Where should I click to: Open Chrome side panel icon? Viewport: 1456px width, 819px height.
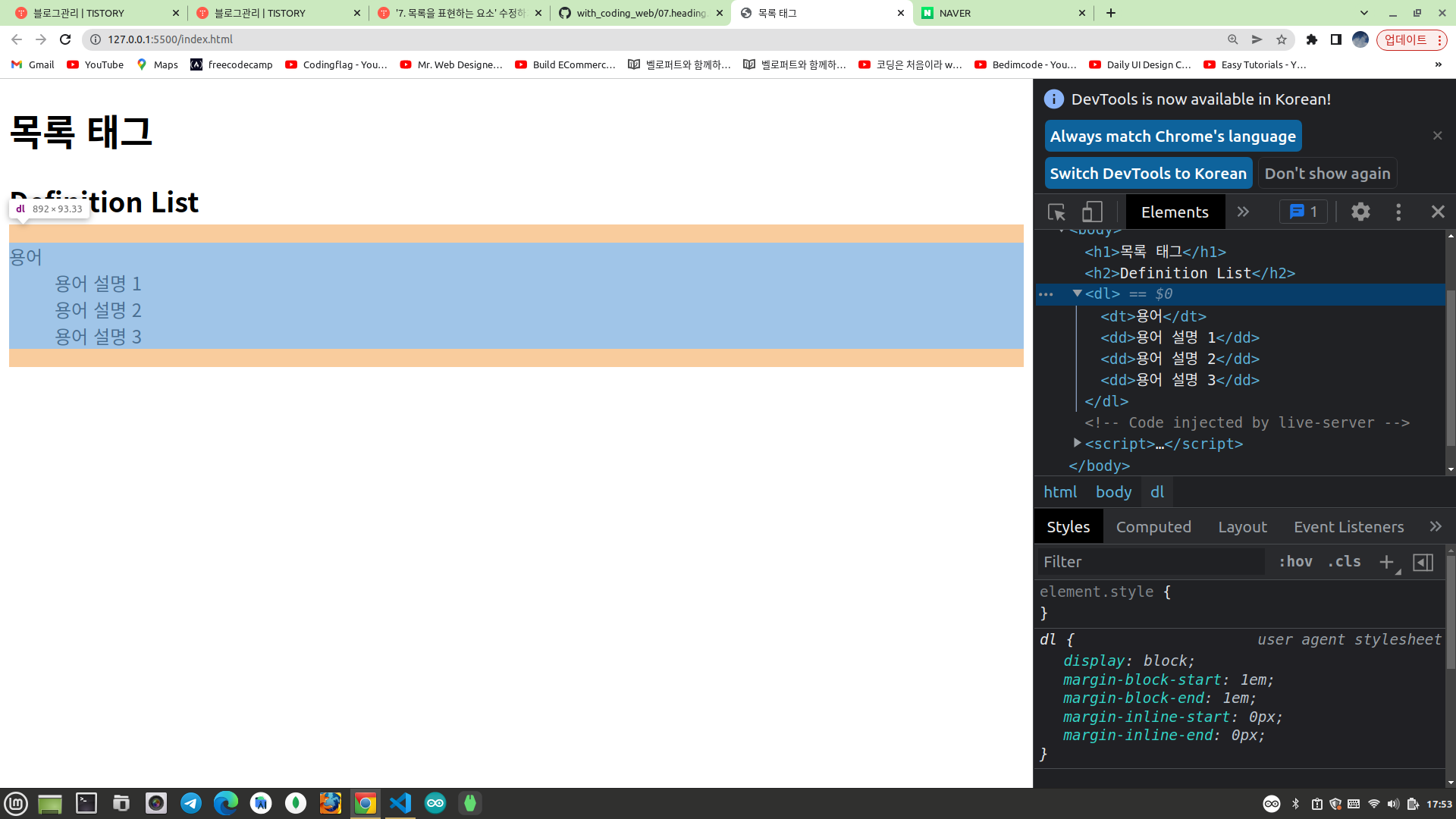click(1336, 39)
